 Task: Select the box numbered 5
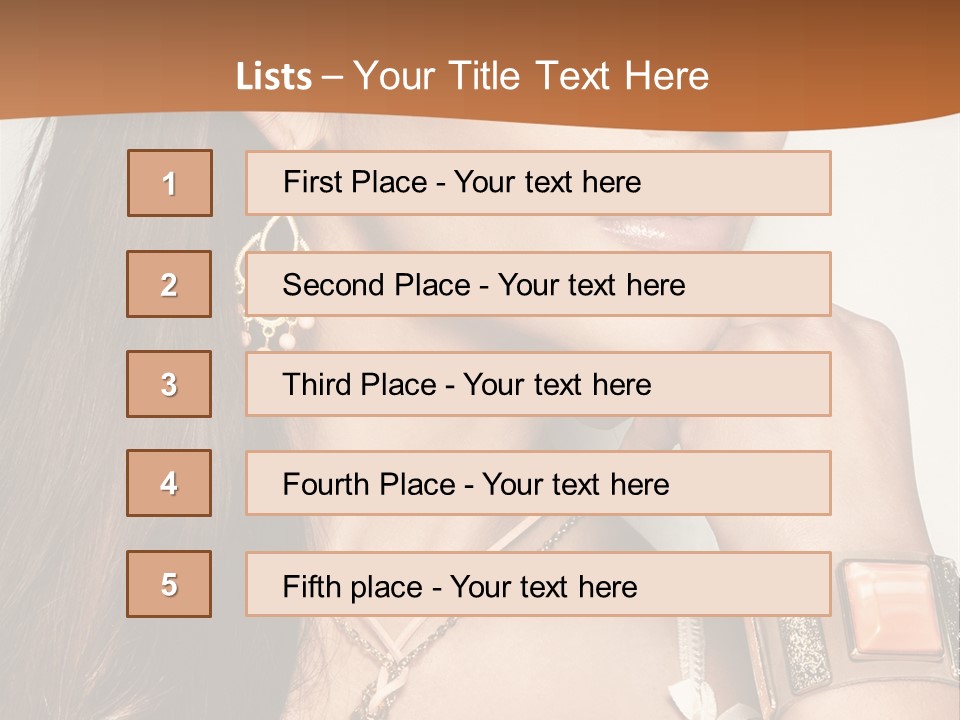pyautogui.click(x=169, y=584)
